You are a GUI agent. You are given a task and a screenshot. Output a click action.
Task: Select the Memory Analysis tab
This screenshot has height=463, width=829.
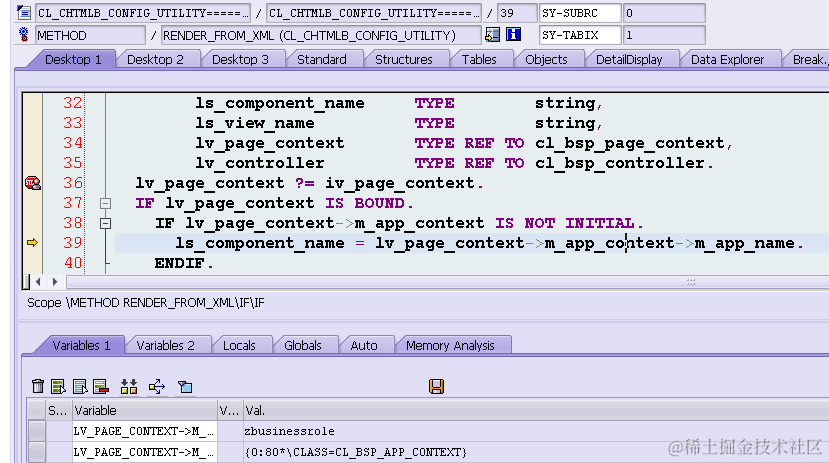[450, 345]
